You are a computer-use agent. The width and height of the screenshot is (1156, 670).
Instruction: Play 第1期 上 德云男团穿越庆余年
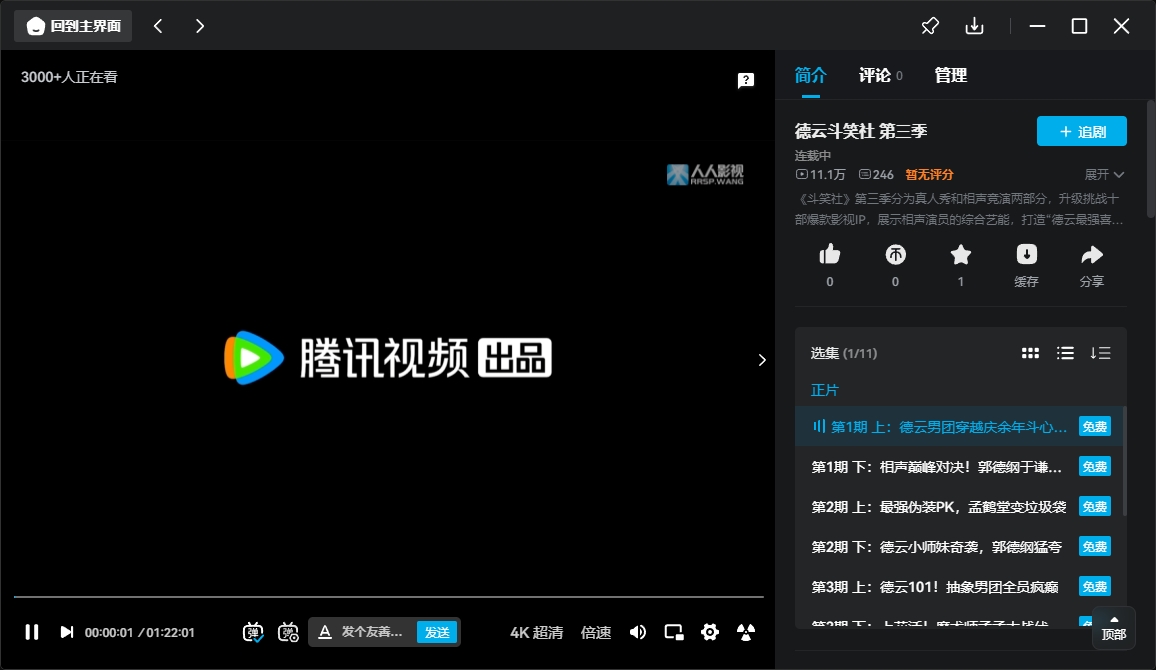[x=958, y=427]
